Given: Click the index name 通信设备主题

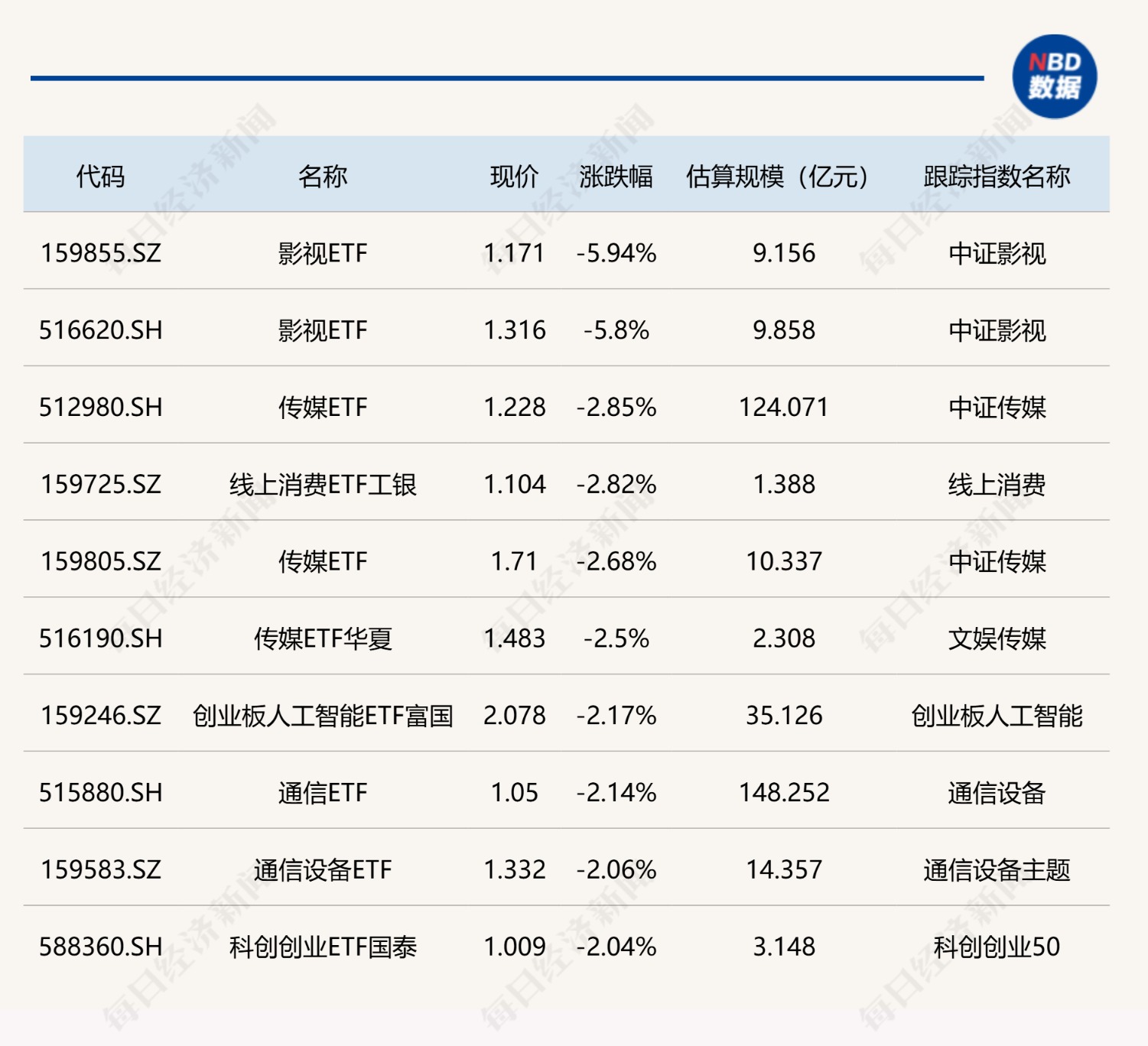Looking at the screenshot, I should [x=997, y=870].
